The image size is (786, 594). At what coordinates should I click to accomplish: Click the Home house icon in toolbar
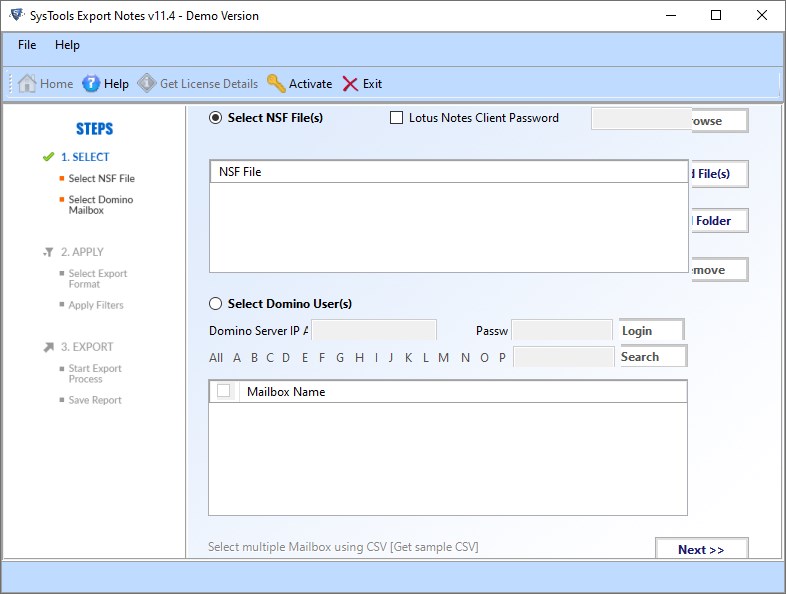[27, 83]
